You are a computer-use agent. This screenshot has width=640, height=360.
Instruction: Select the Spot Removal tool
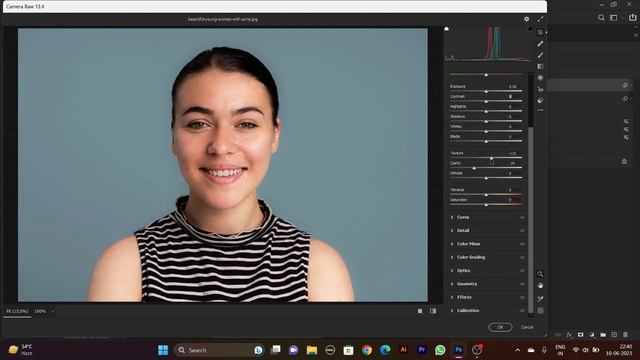click(540, 44)
